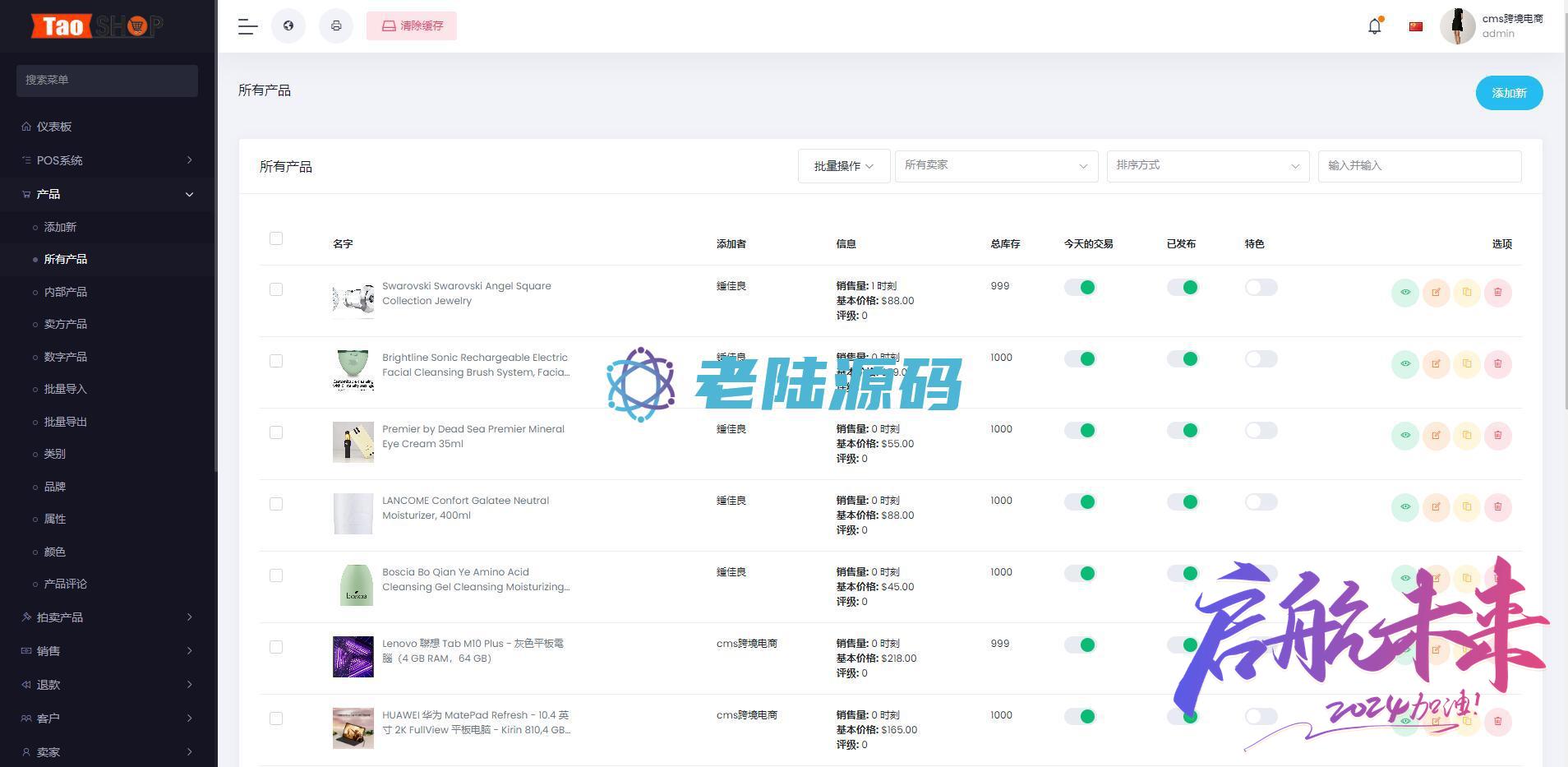Open the 所有卖家 seller filter dropdown

coord(996,166)
